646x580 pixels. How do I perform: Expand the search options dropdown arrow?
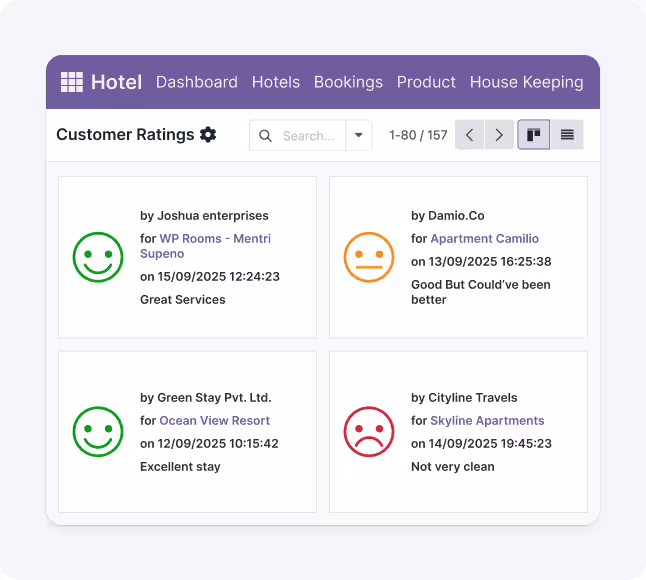coord(358,135)
